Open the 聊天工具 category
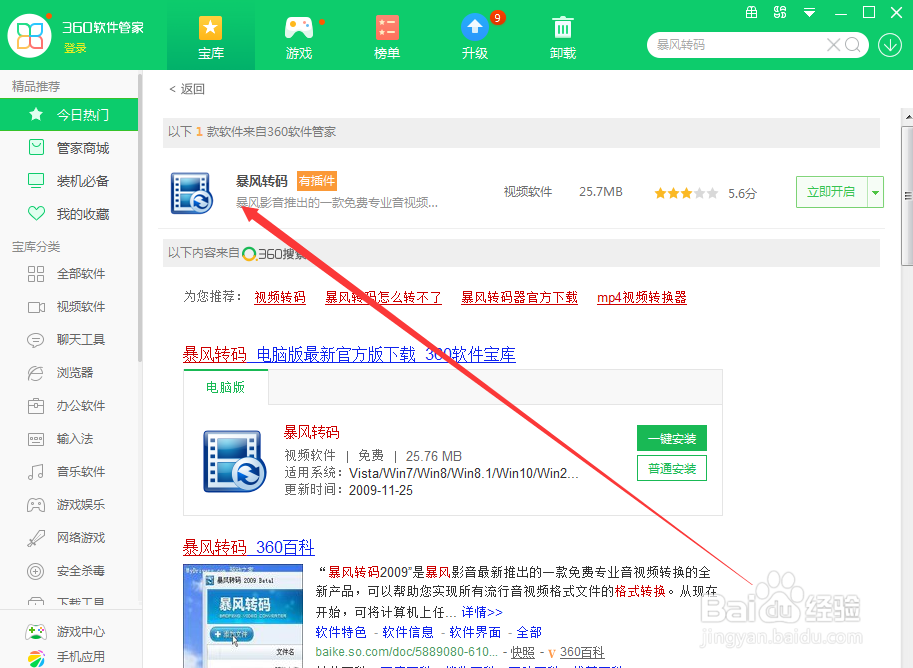The width and height of the screenshot is (913, 668). 69,340
